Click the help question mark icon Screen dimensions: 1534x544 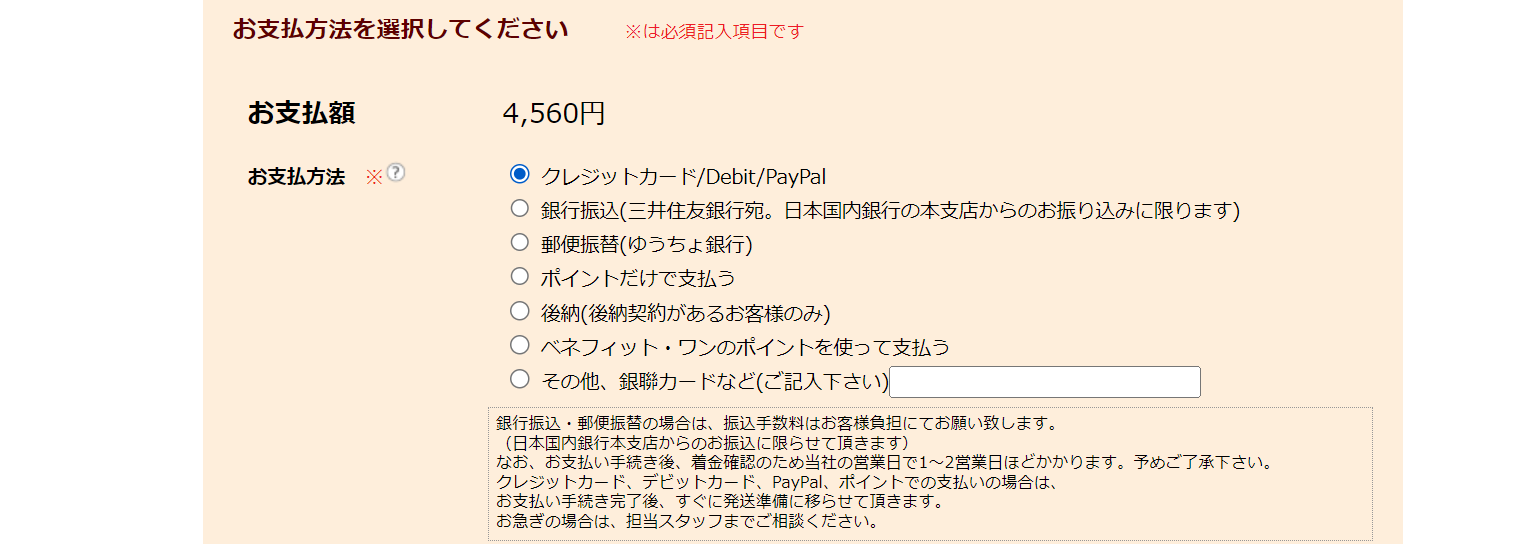tap(396, 173)
